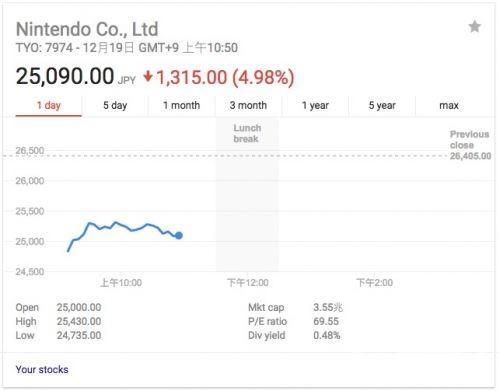Open the Your stocks link

point(42,370)
